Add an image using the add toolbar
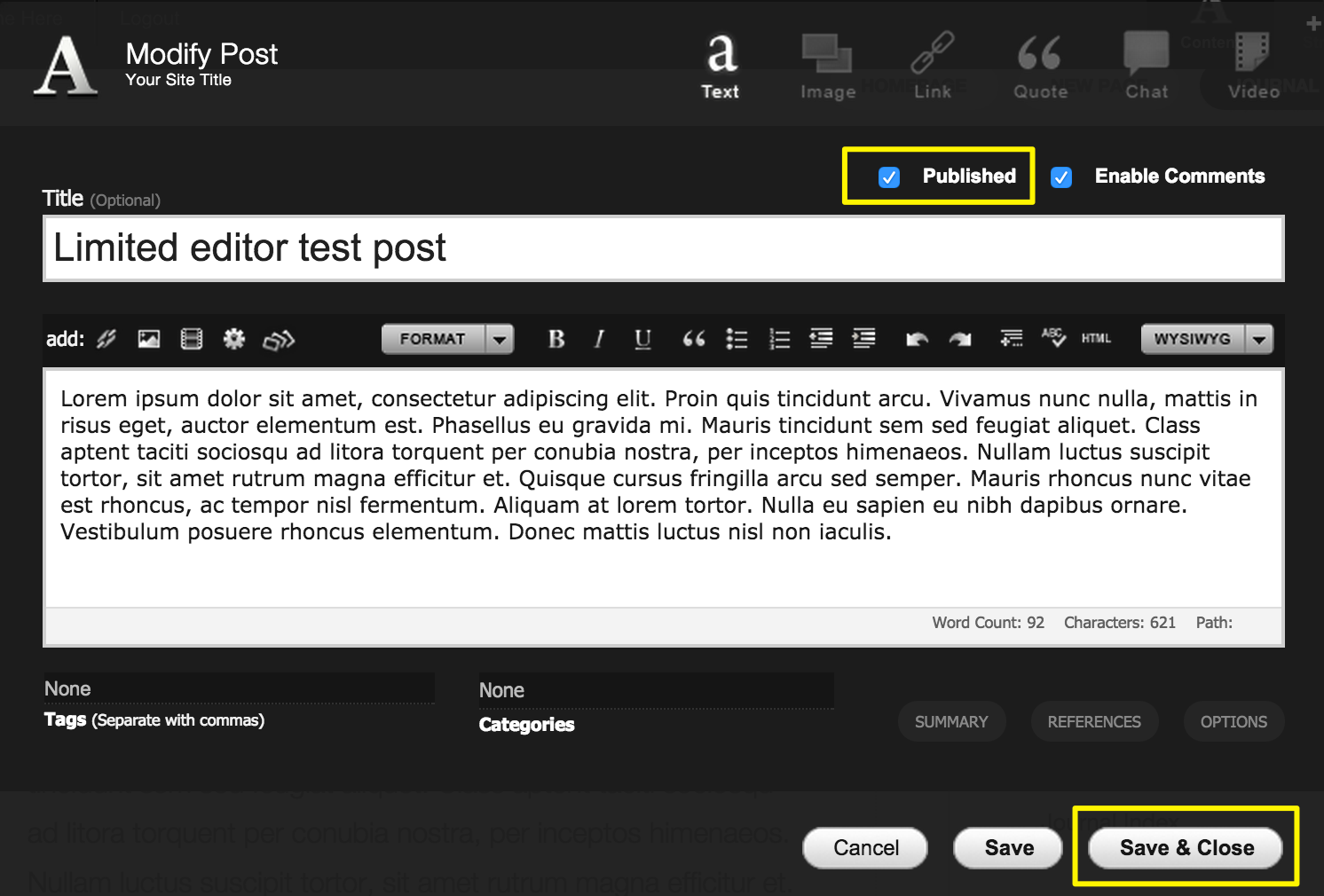The width and height of the screenshot is (1324, 896). [x=149, y=339]
